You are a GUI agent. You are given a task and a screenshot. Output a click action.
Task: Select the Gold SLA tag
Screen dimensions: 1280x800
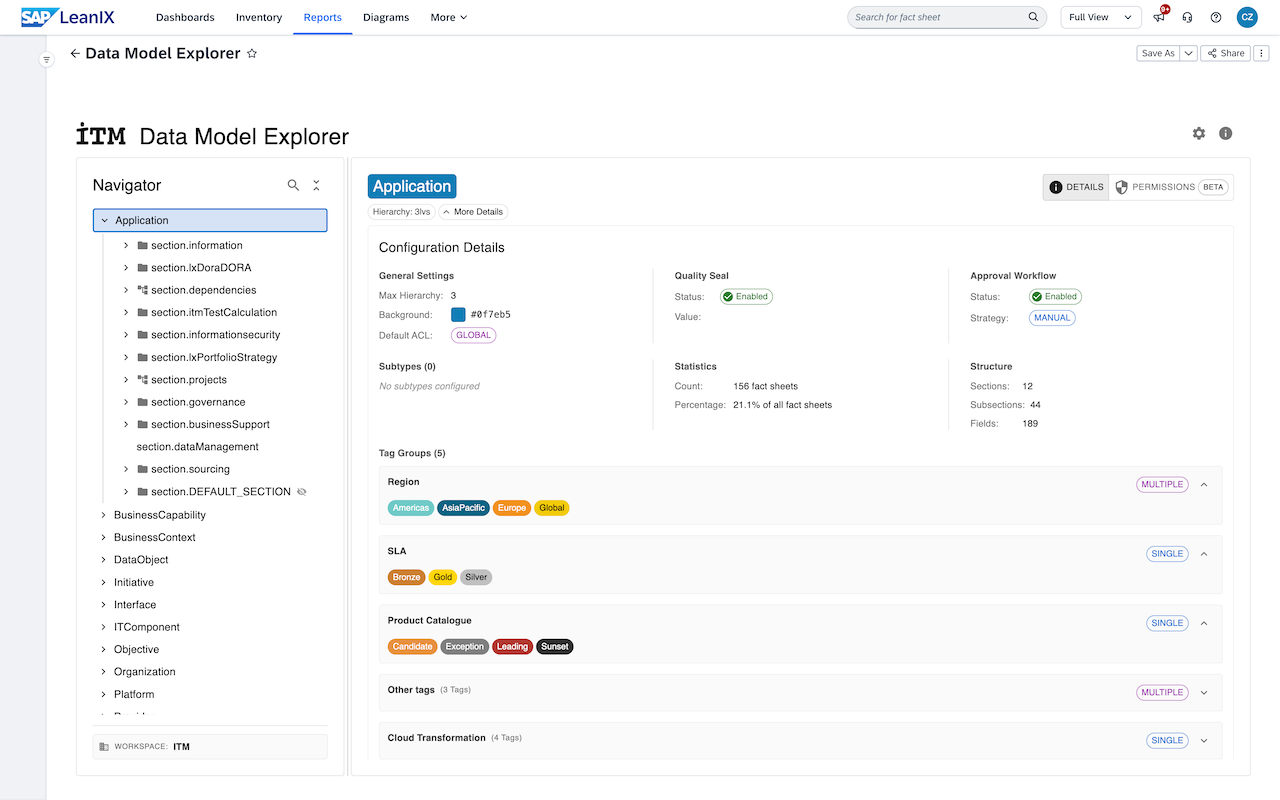pyautogui.click(x=443, y=577)
